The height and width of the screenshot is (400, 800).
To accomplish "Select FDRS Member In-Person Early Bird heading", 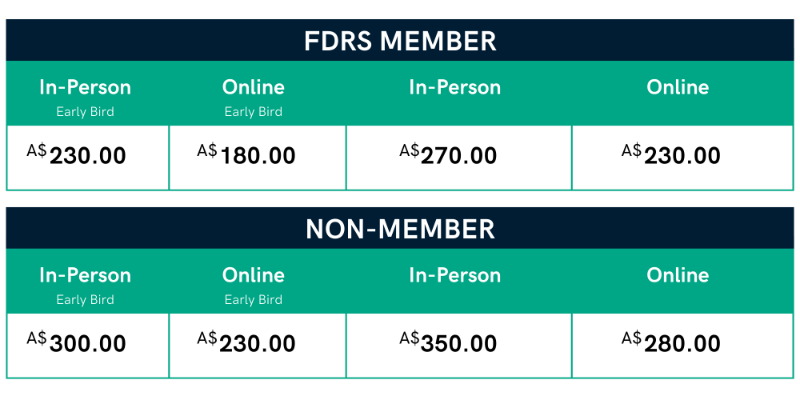I will pyautogui.click(x=85, y=87).
